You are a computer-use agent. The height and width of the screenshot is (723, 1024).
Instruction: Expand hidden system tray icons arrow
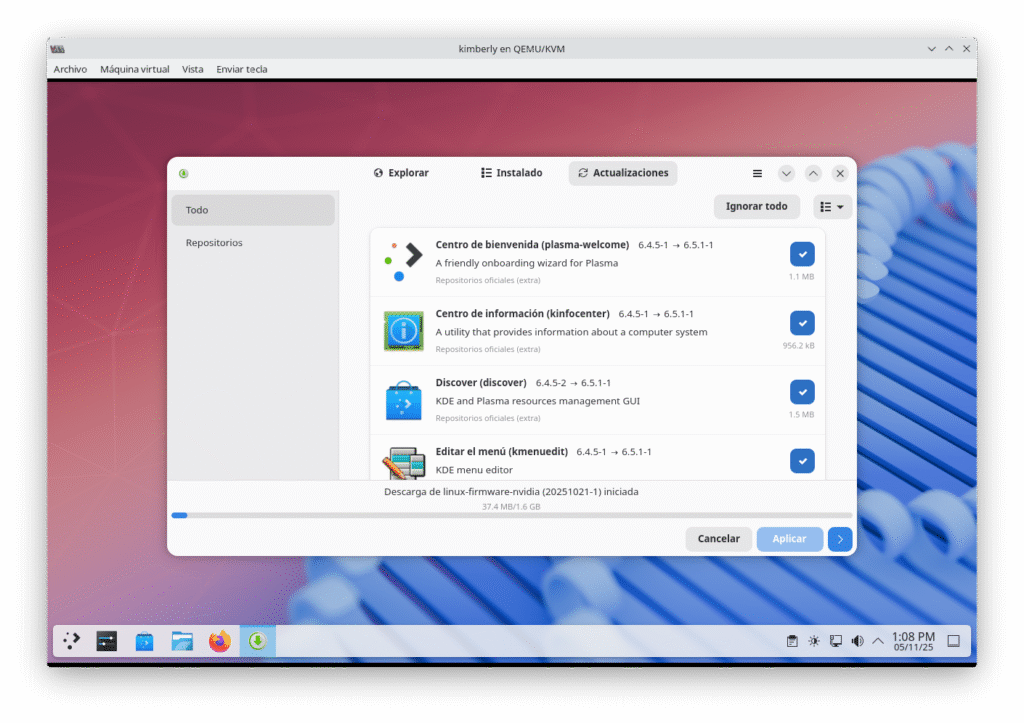pos(878,641)
